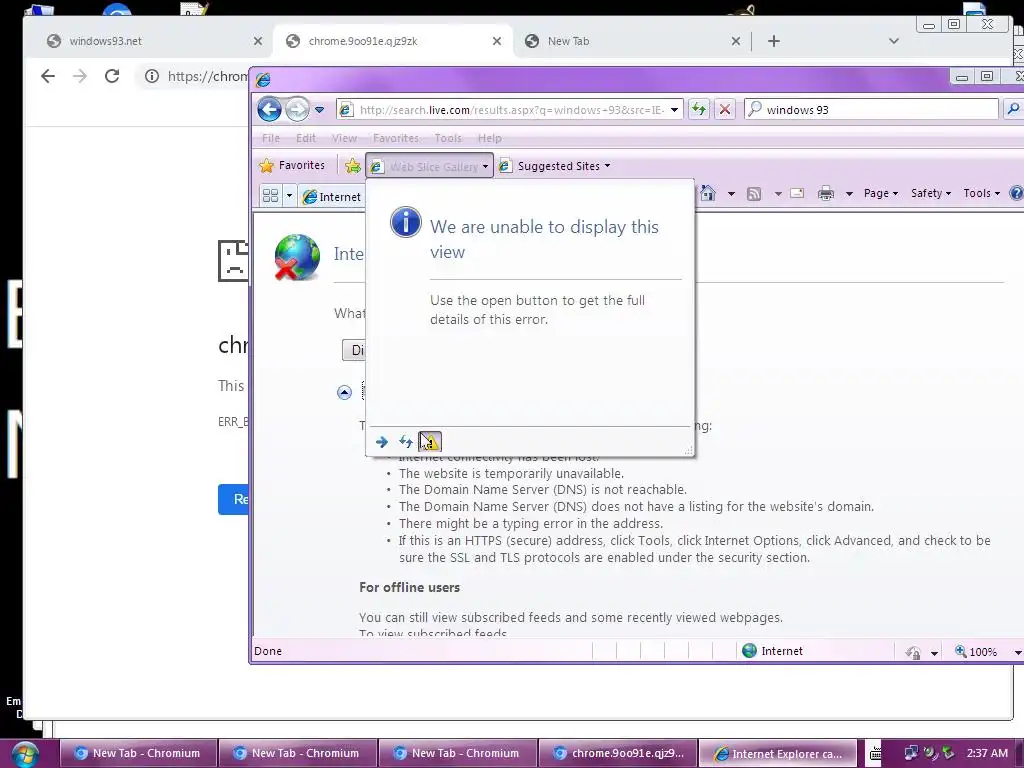Open the recent pages dropdown beside Forward
This screenshot has height=768, width=1024.
coord(319,110)
